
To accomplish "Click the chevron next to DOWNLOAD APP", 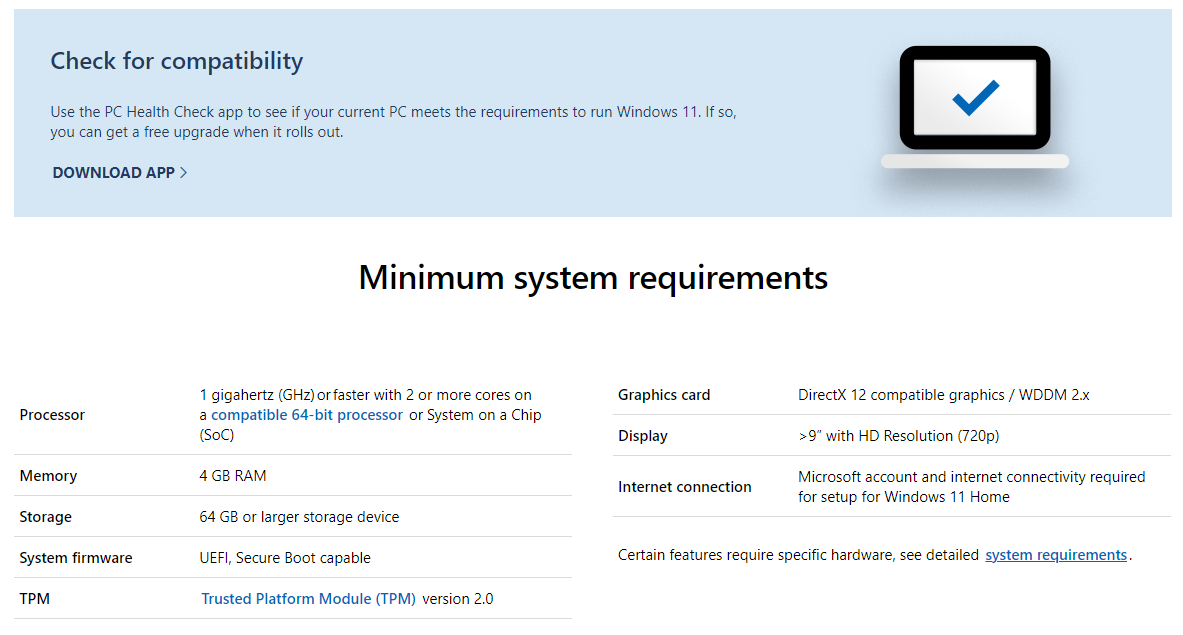I will (x=183, y=173).
